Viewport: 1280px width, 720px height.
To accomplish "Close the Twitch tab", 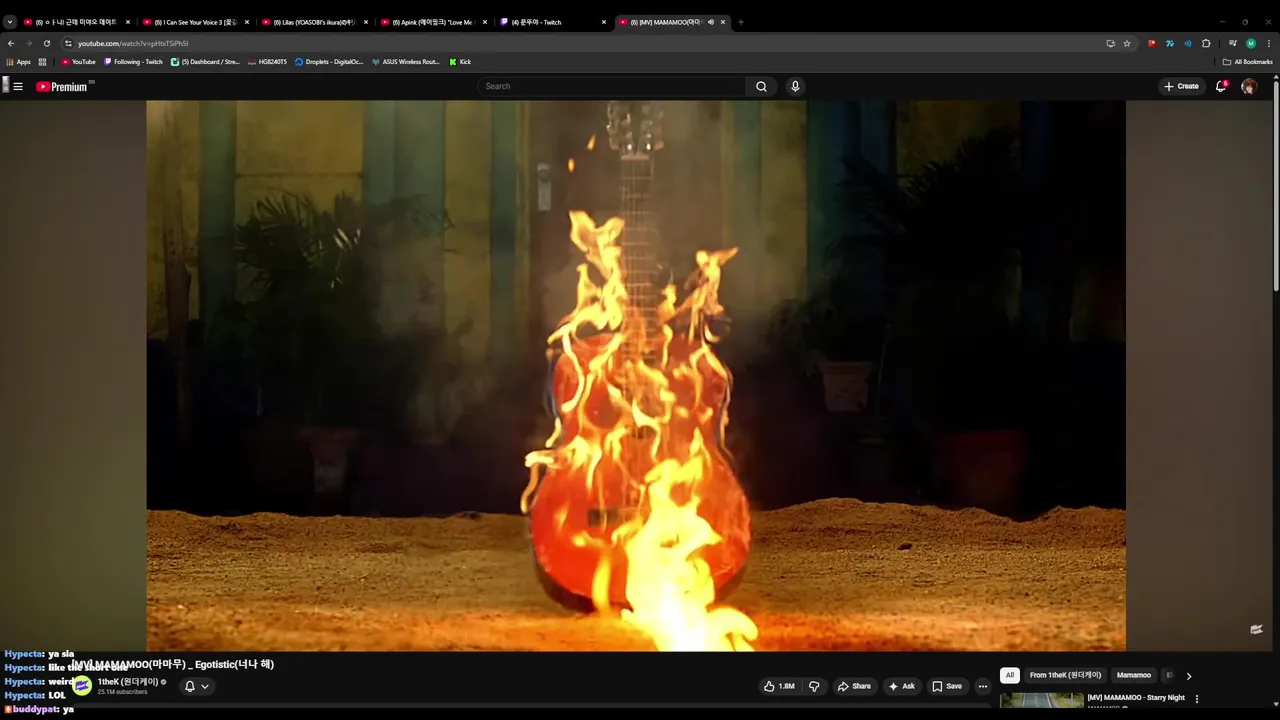I will pyautogui.click(x=604, y=22).
